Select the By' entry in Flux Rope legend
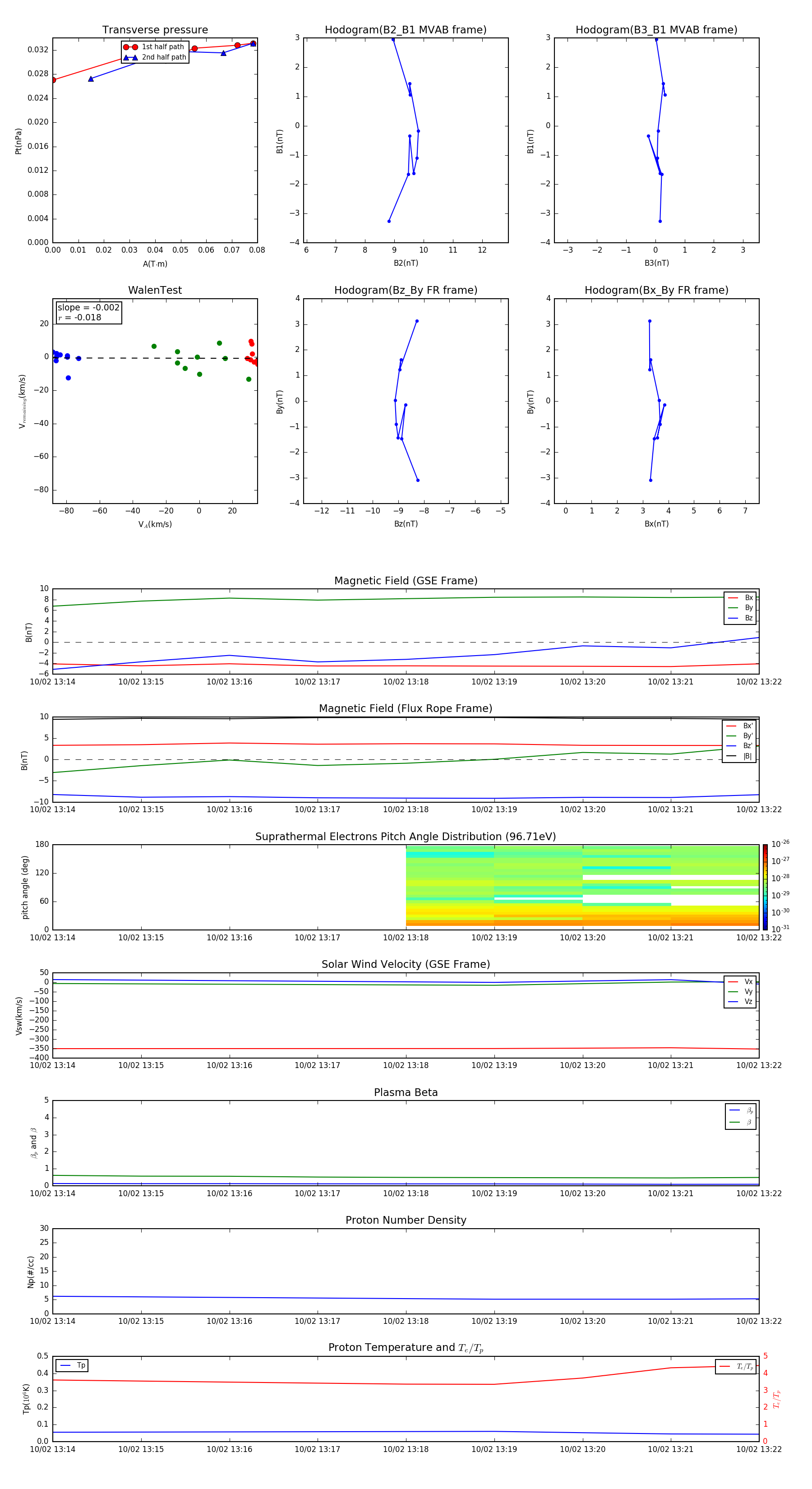Screen dimensions: 812x1489 (x=739, y=736)
